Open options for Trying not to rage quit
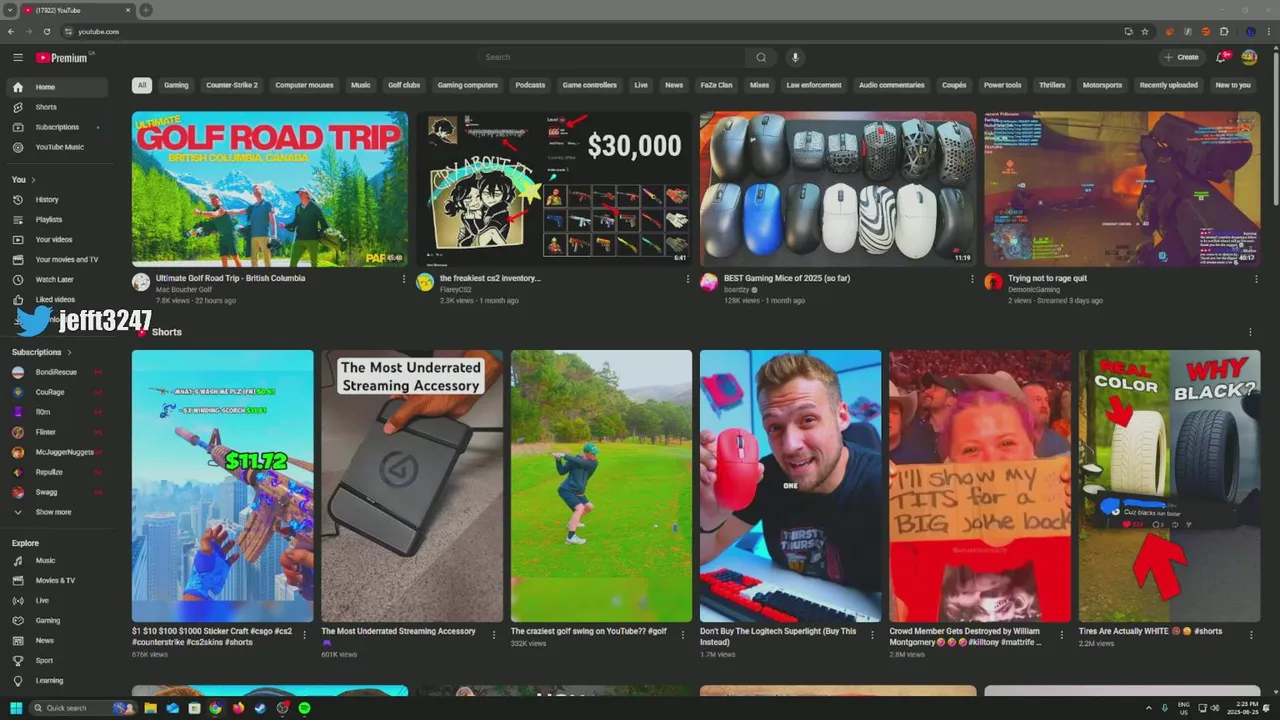The width and height of the screenshot is (1280, 720). point(1256,279)
